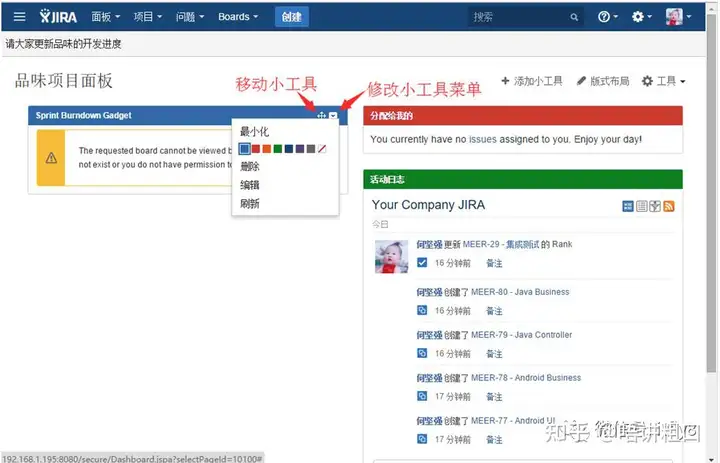
Task: Pick the gray gadget color swatch
Action: (311, 149)
